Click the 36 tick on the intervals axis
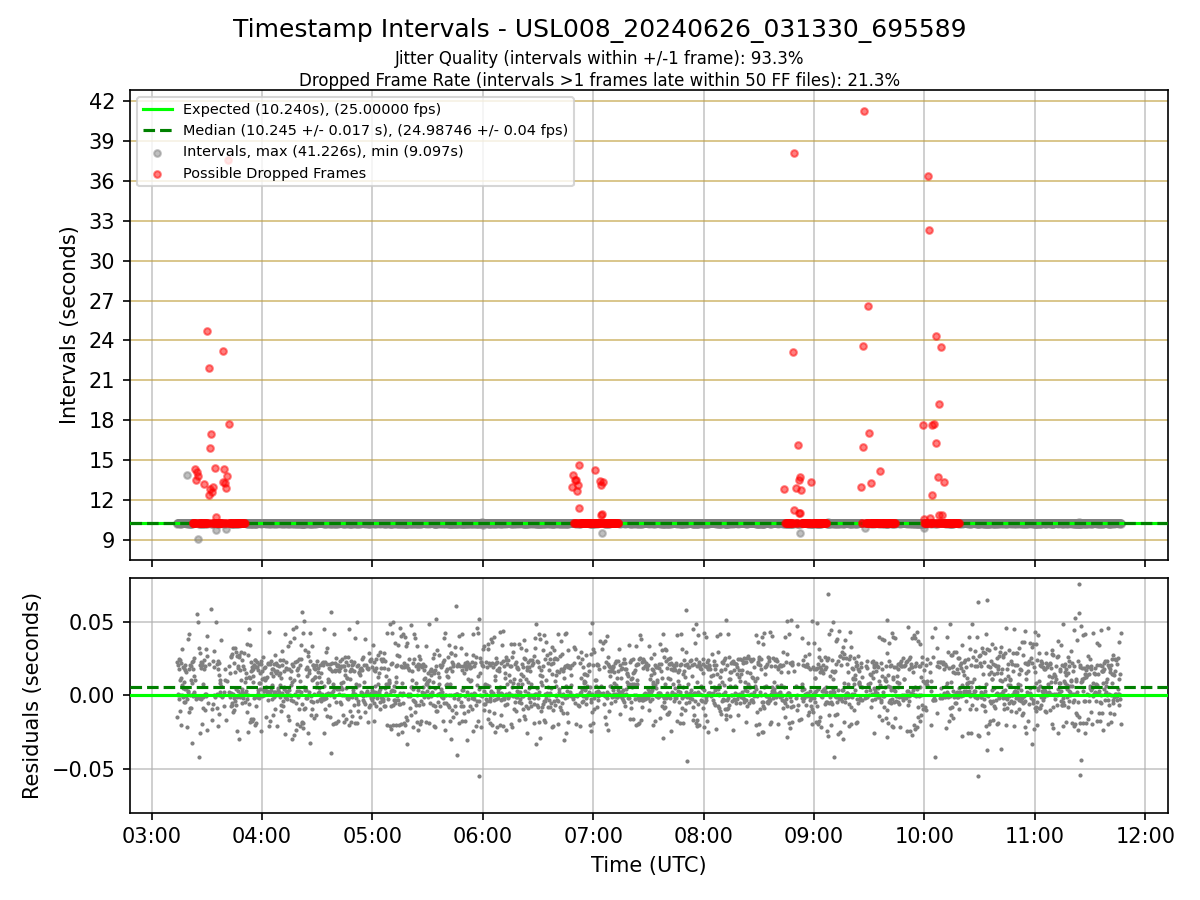 (x=102, y=181)
